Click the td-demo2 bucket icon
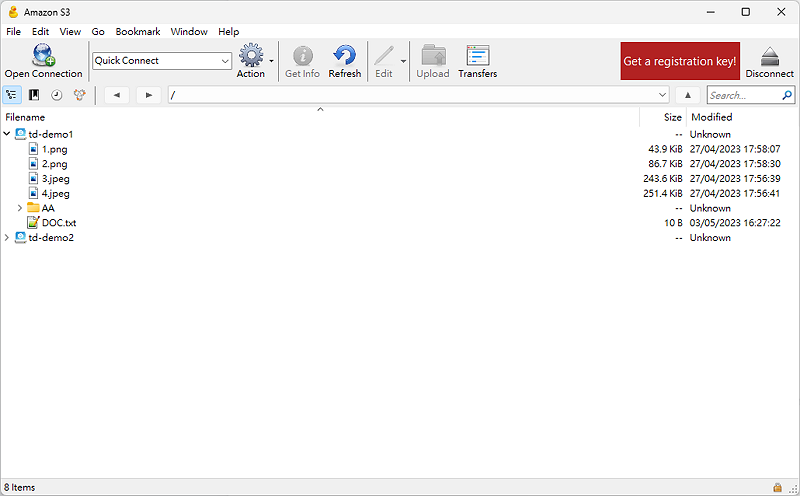This screenshot has width=800, height=496. 20,237
